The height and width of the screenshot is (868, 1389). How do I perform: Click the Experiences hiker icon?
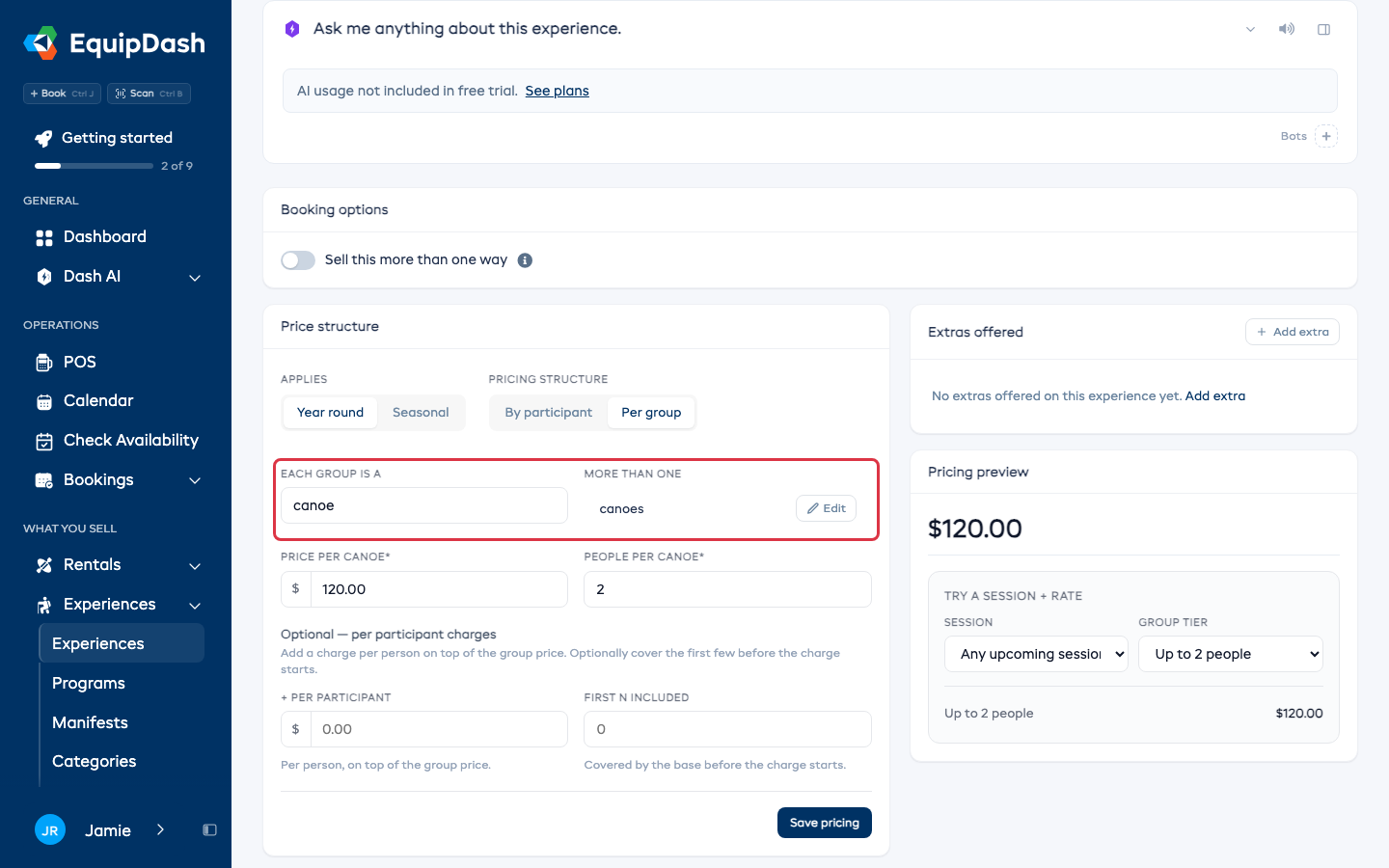44,605
